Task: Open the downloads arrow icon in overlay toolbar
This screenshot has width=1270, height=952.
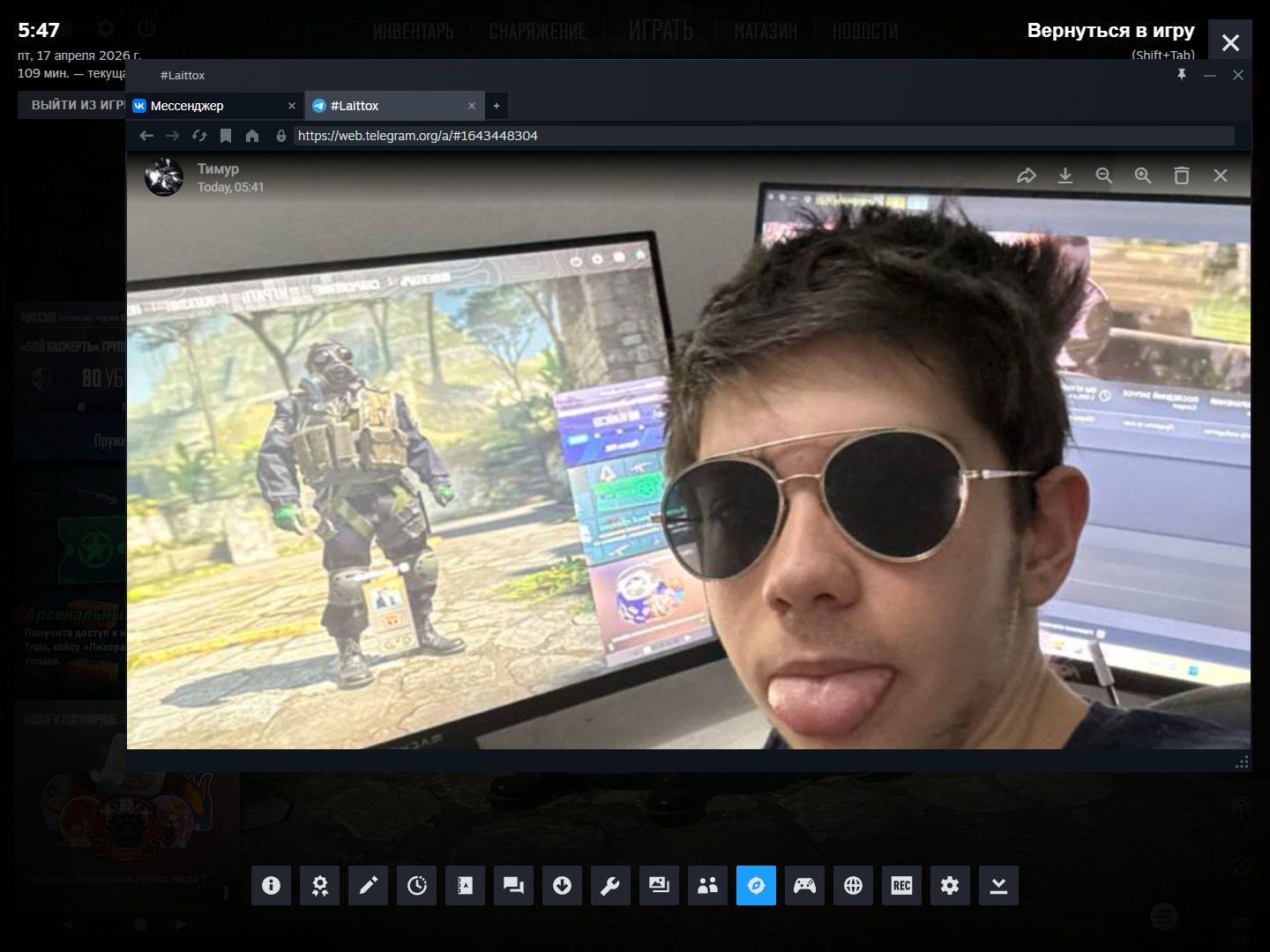Action: [562, 885]
